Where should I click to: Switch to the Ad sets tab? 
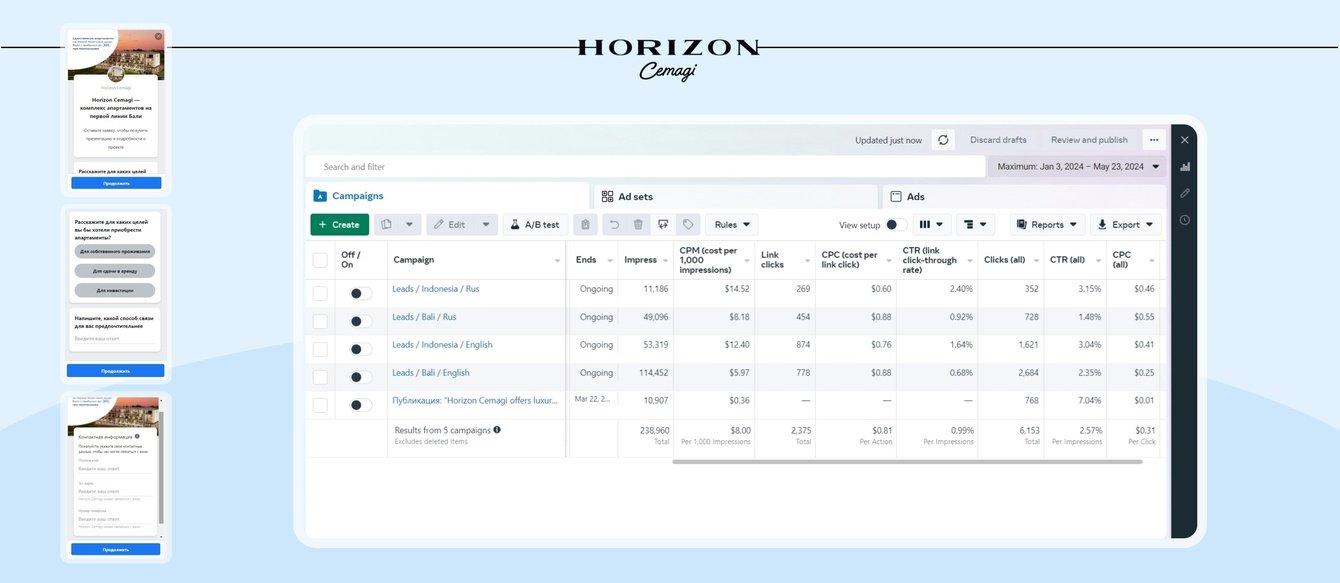(x=635, y=197)
